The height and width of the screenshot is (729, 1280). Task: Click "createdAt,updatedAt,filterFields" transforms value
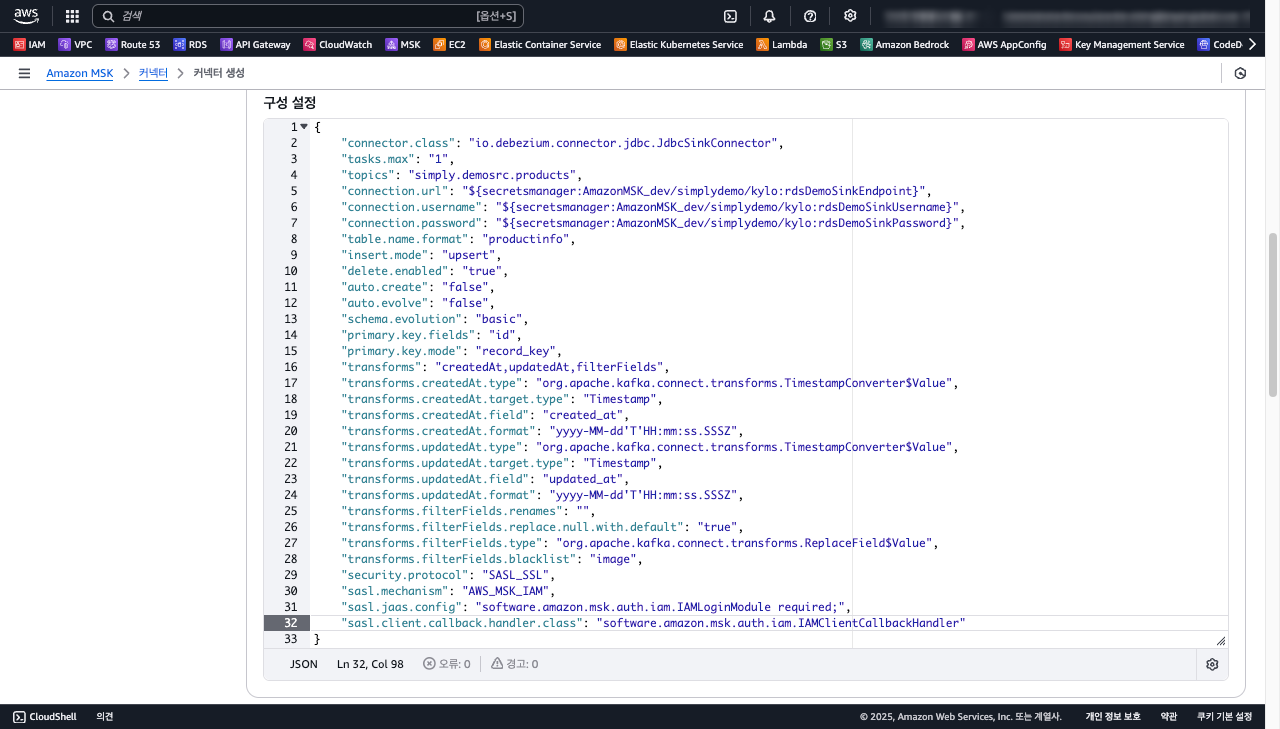[549, 367]
